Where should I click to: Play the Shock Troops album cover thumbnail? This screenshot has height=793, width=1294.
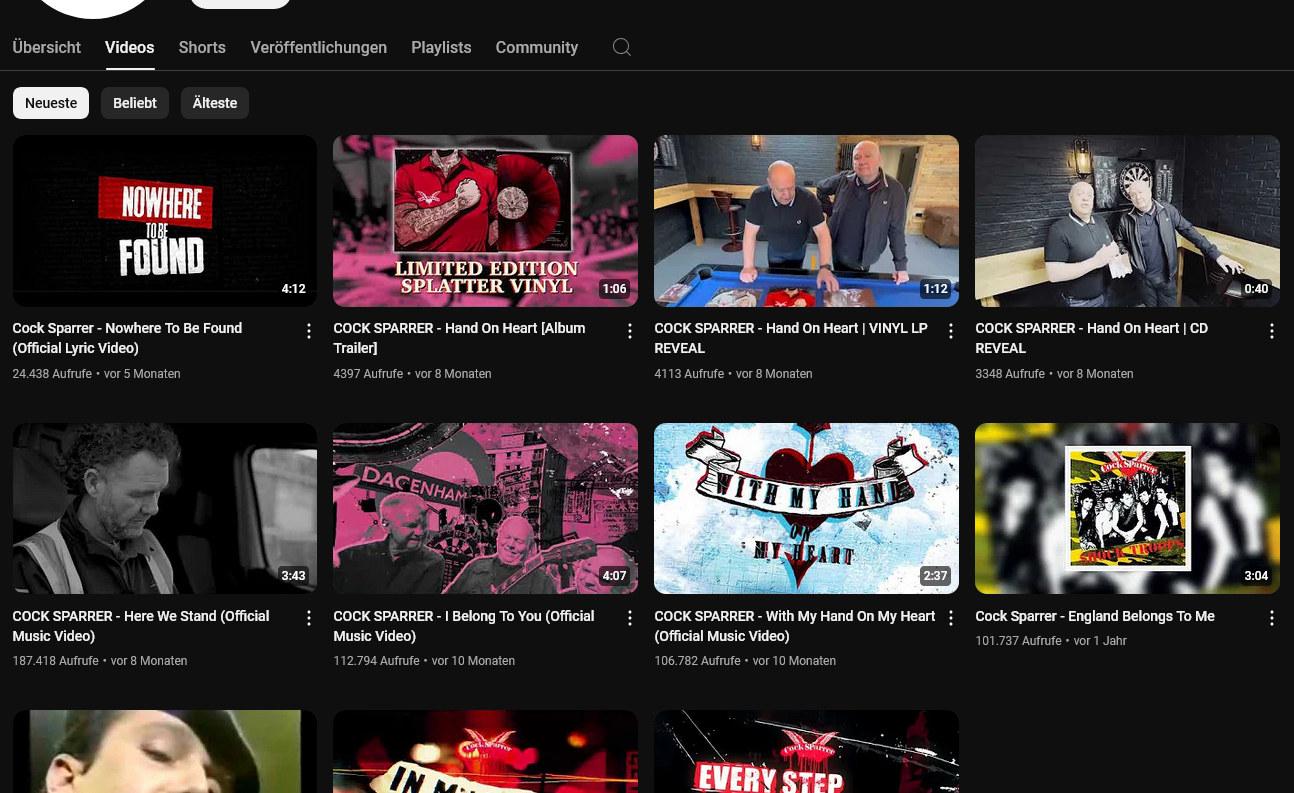1127,509
